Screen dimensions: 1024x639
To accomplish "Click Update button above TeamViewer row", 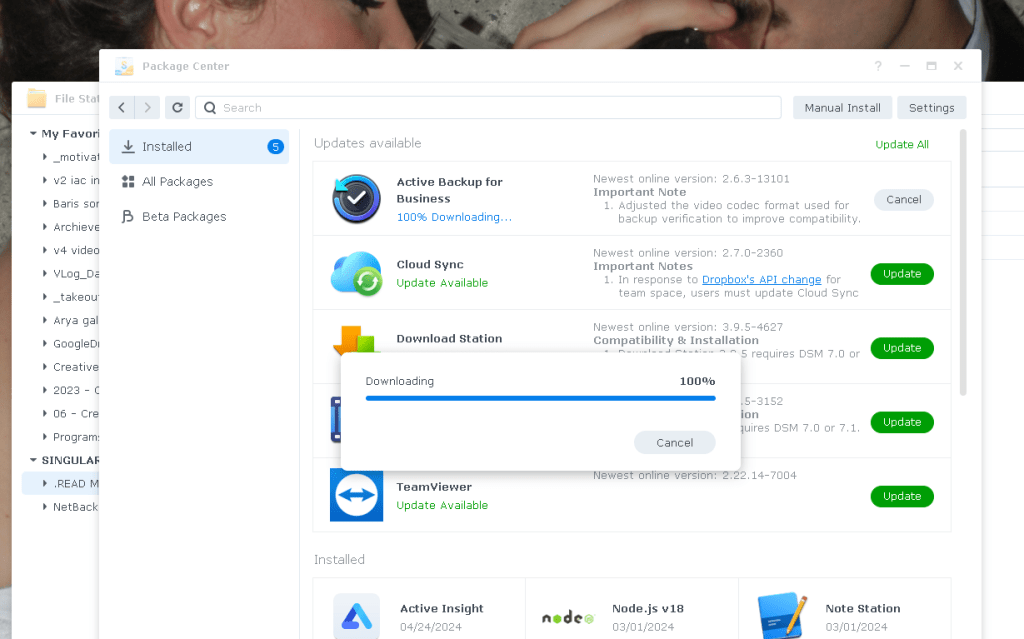I will [x=902, y=422].
